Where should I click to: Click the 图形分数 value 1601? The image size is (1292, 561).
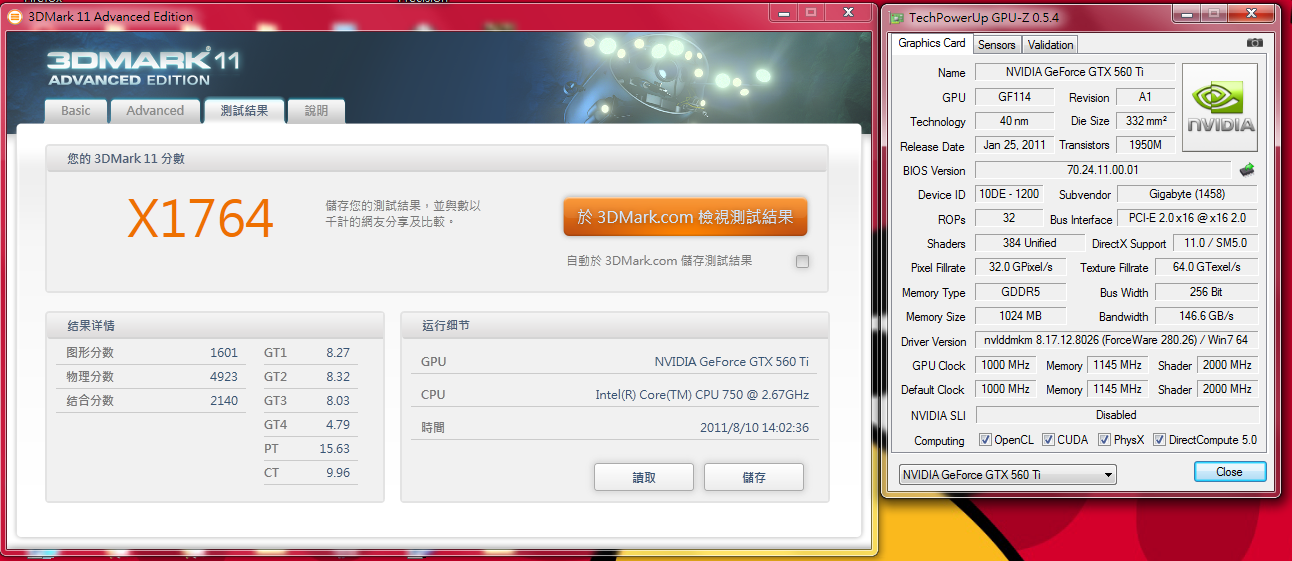pyautogui.click(x=224, y=353)
